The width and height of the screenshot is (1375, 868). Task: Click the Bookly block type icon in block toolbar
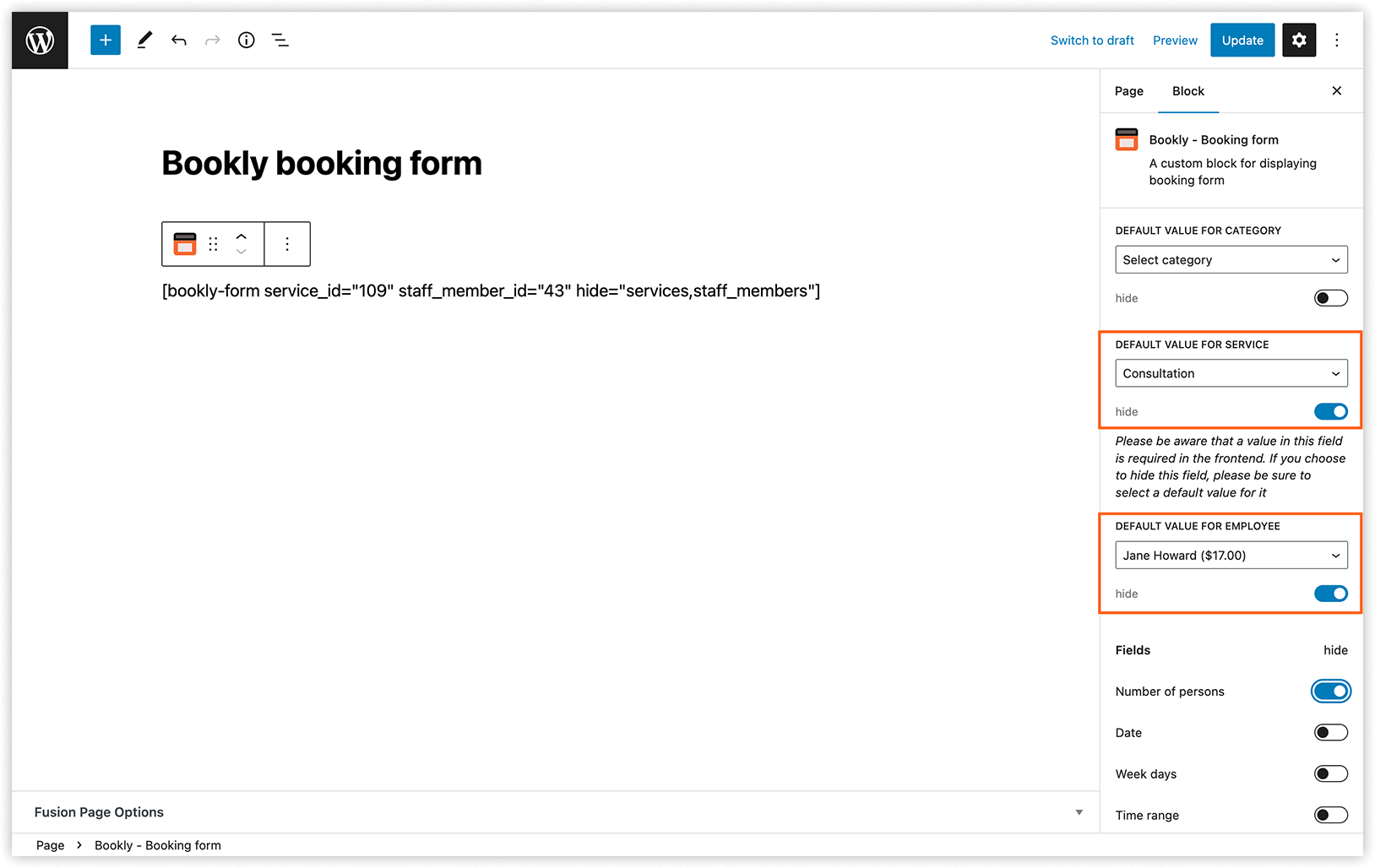(185, 244)
